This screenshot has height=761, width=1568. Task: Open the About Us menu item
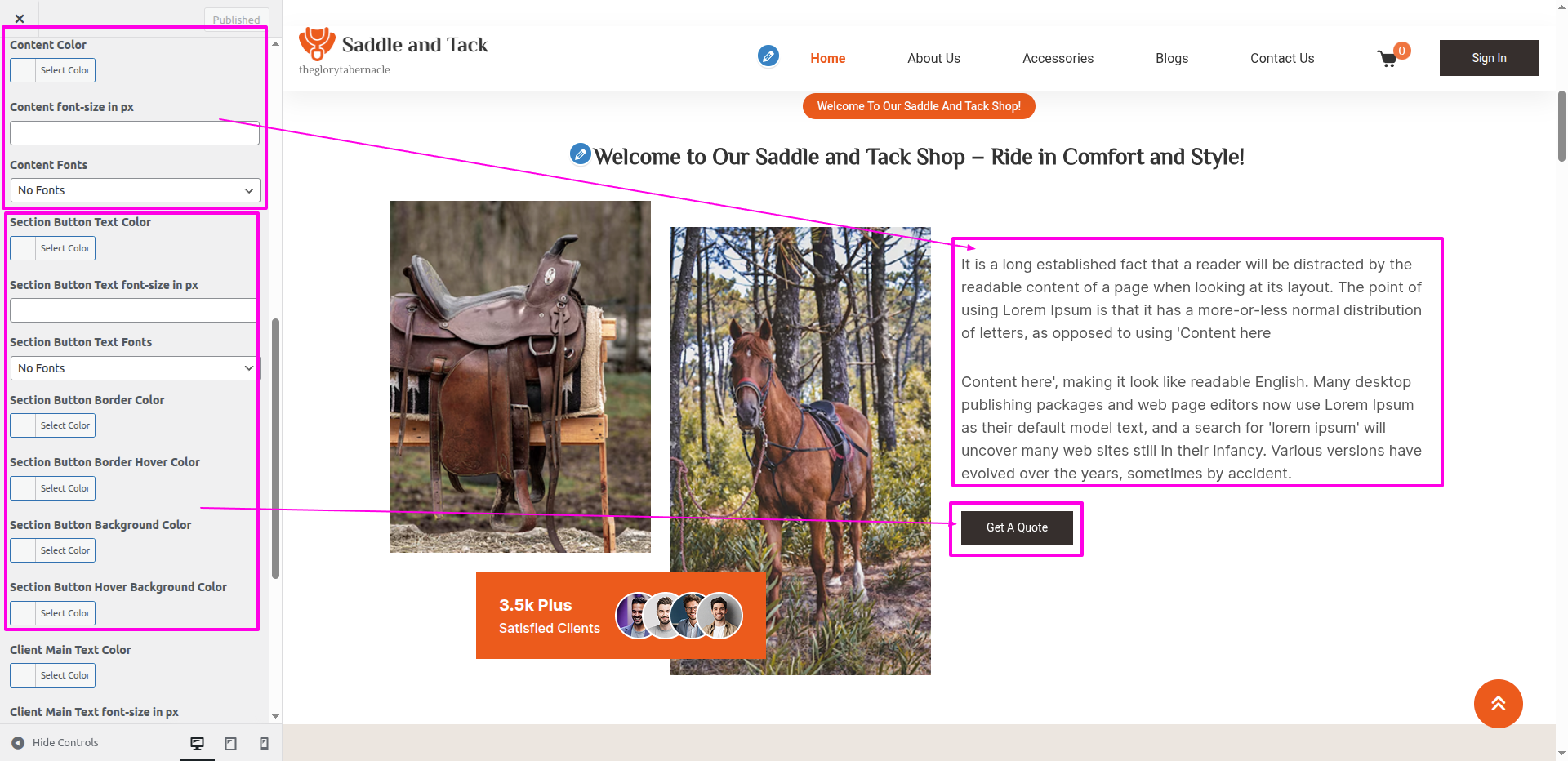(x=933, y=59)
